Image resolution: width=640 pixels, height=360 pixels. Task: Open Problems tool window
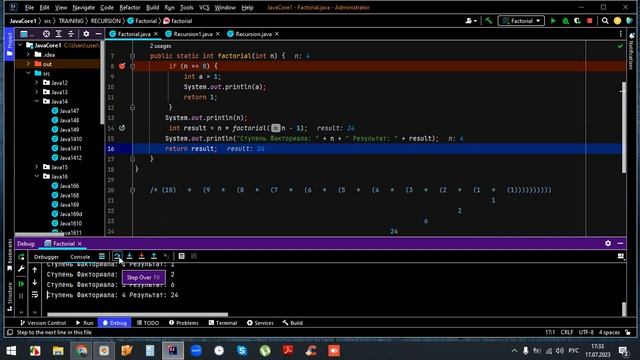[184, 322]
